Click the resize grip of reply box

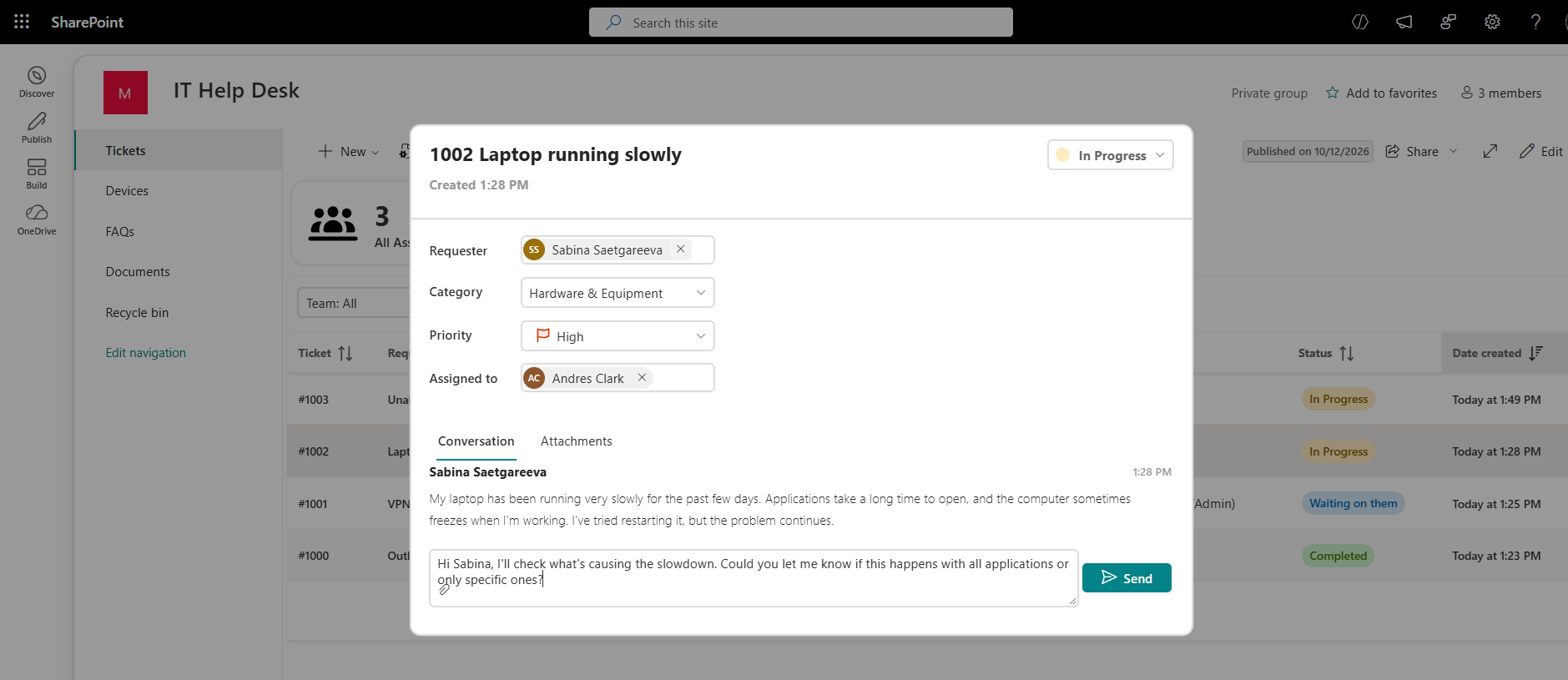[1072, 601]
